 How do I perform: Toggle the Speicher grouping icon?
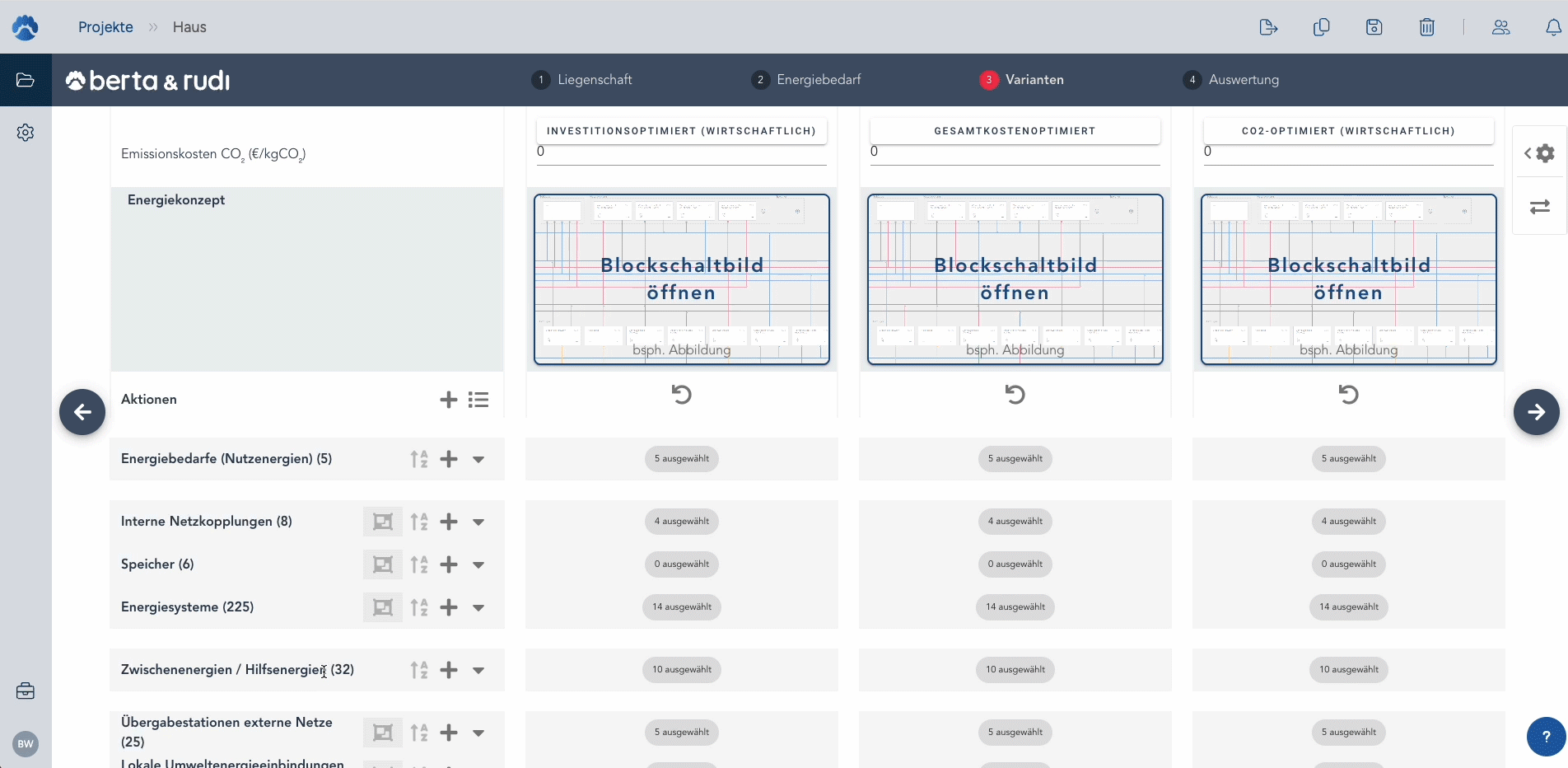coord(382,564)
